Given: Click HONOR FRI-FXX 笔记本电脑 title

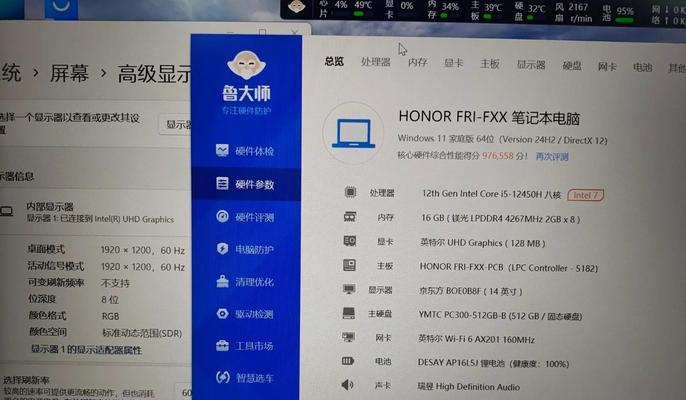Looking at the screenshot, I should click(x=489, y=118).
